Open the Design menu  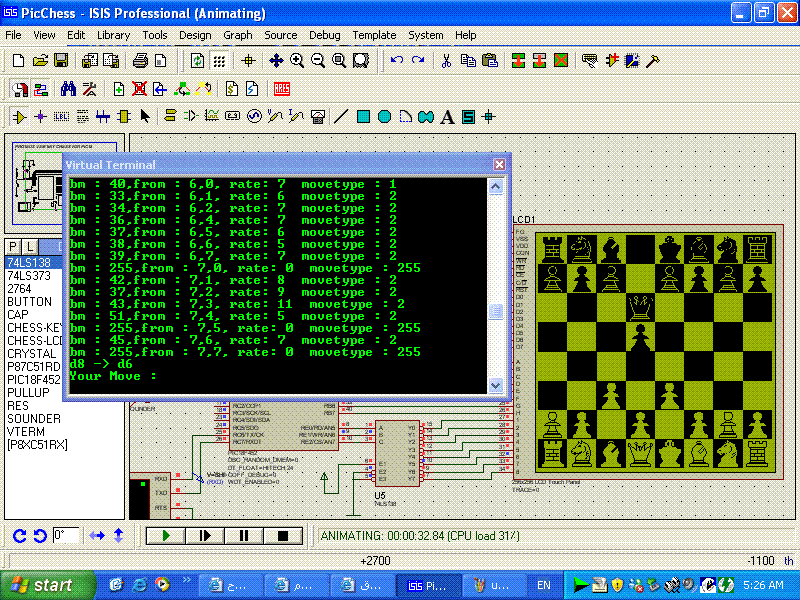tap(195, 35)
